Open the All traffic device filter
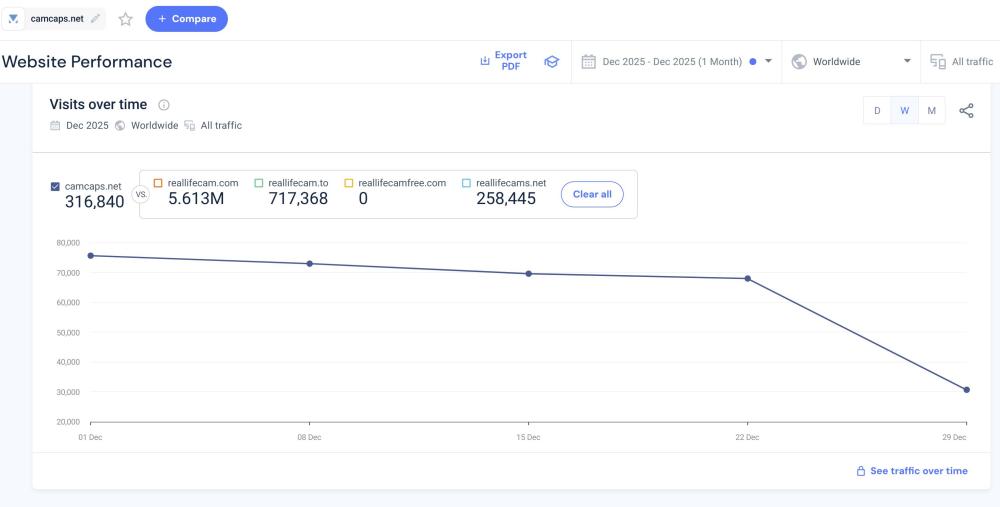Screen dimensions: 1000x507 click(961, 62)
